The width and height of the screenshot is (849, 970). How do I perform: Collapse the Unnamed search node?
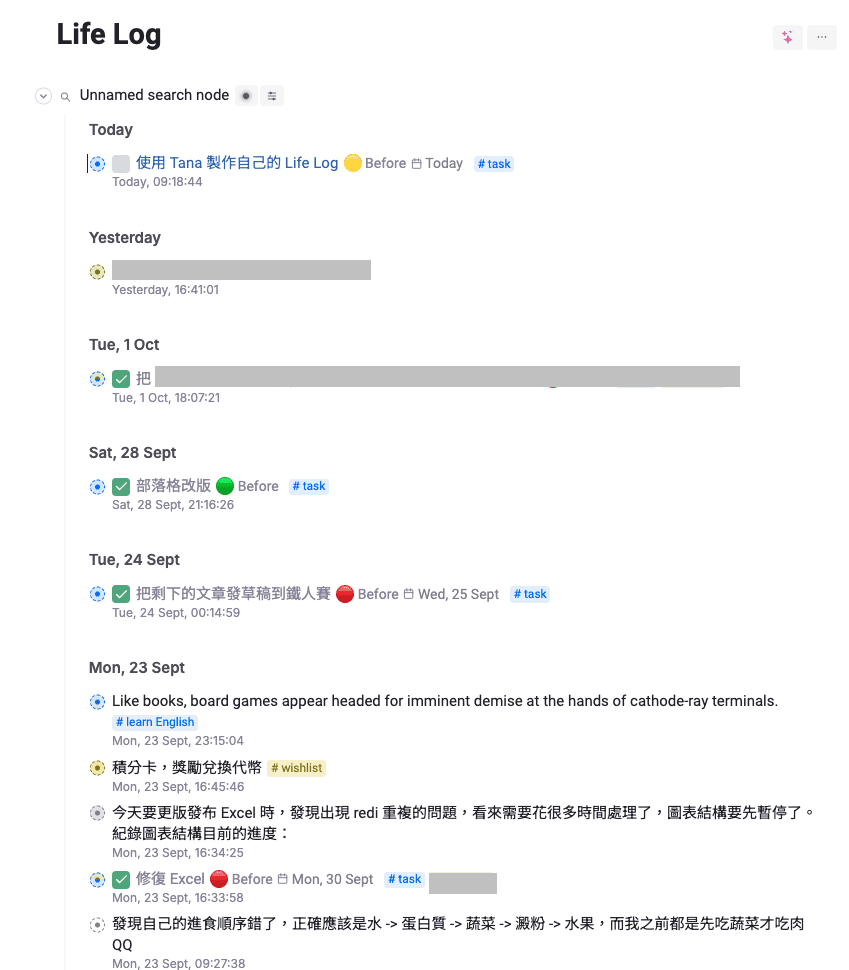tap(43, 96)
